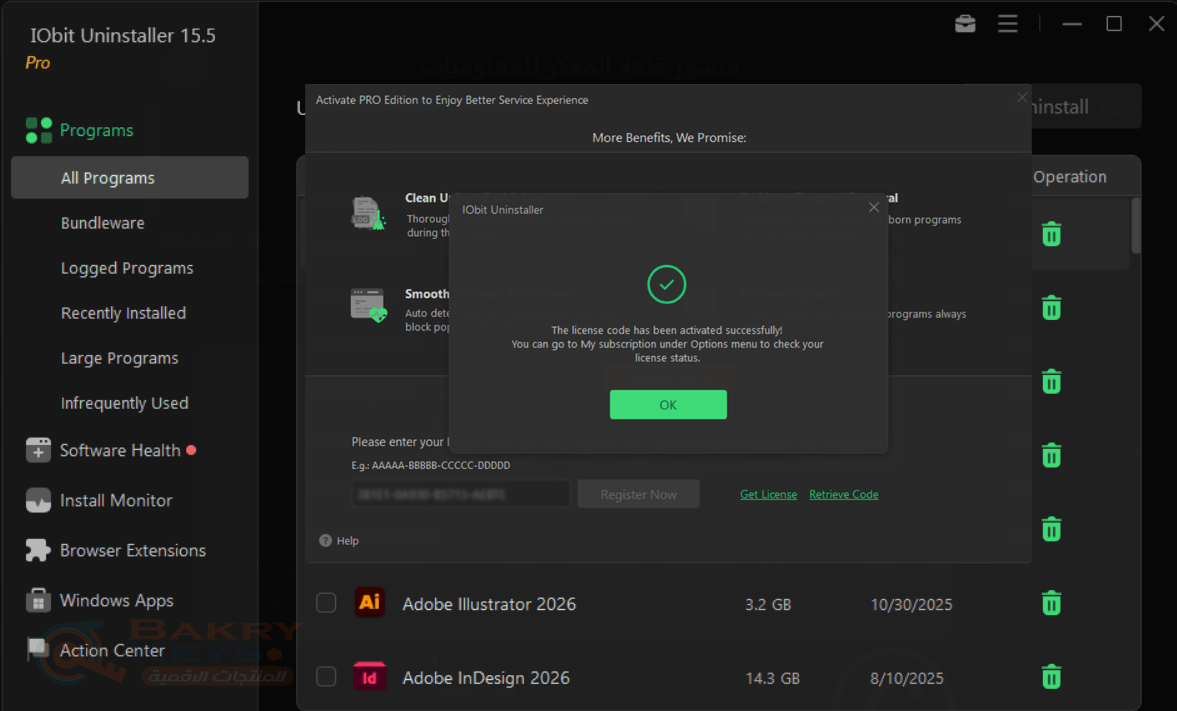Open the Get License link

click(x=769, y=494)
